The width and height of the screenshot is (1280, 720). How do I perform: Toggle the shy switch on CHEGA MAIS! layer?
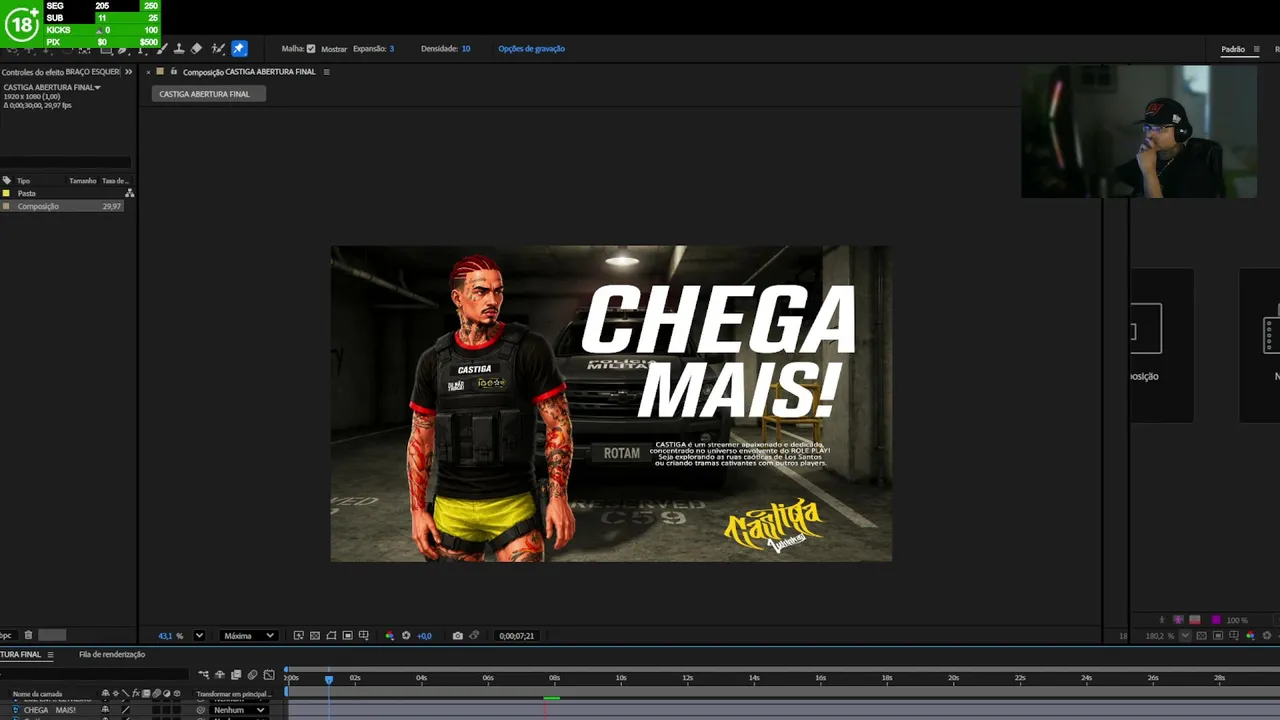tap(105, 710)
